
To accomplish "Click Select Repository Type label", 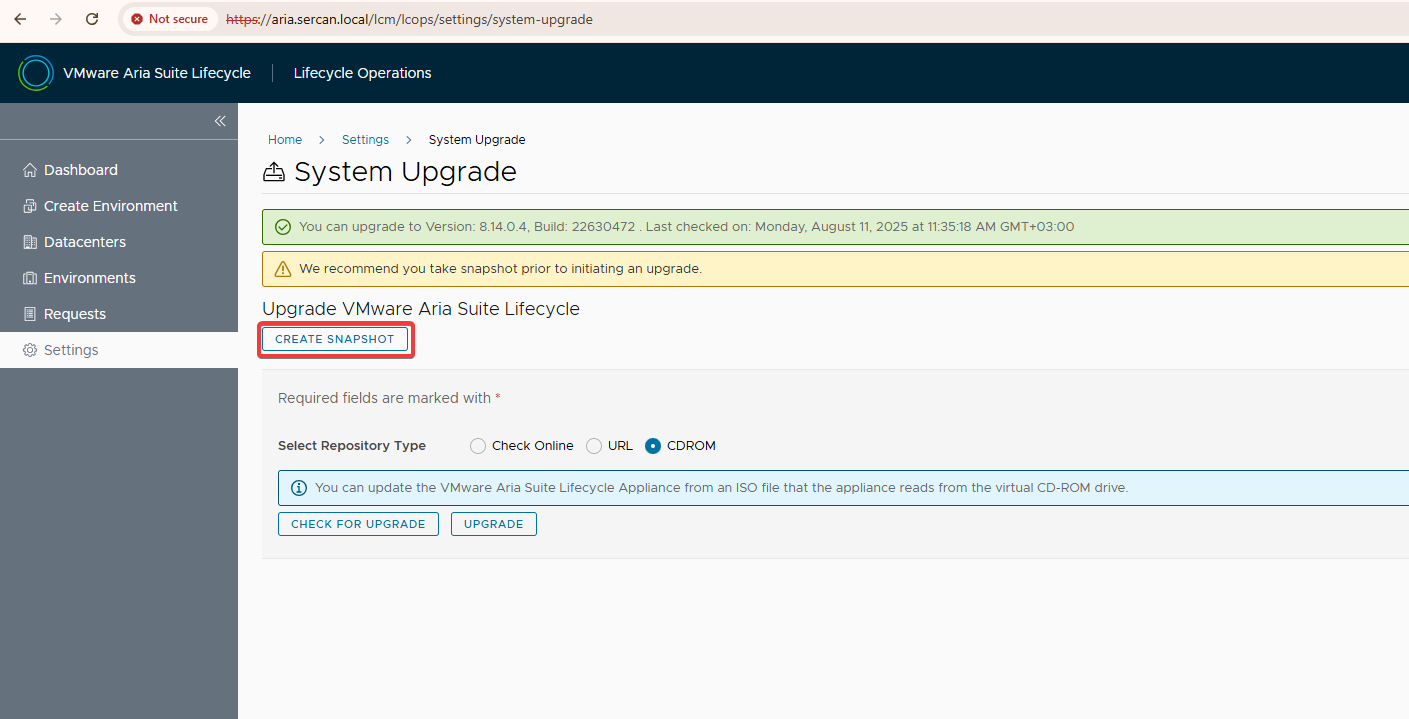I will [x=352, y=446].
